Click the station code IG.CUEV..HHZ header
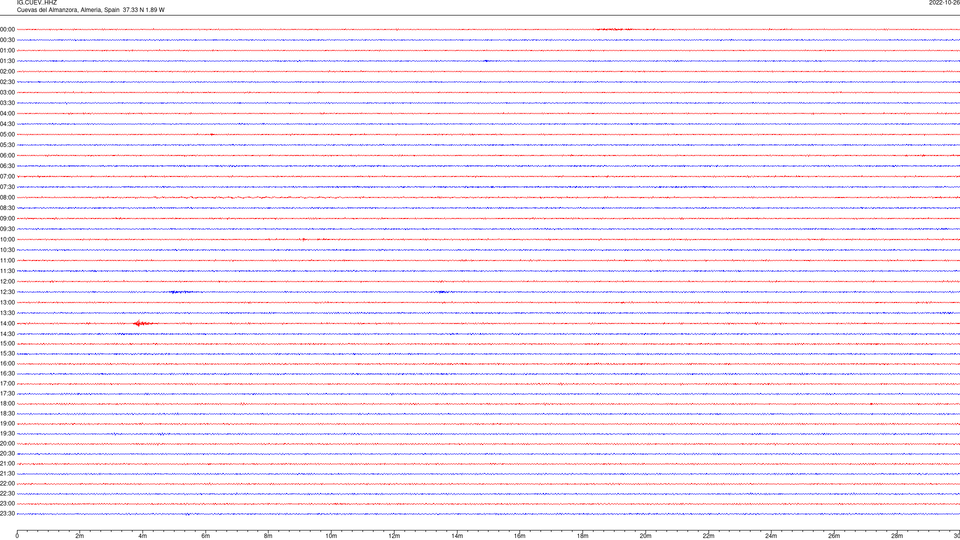Viewport: 960px width, 540px height. [37, 2]
